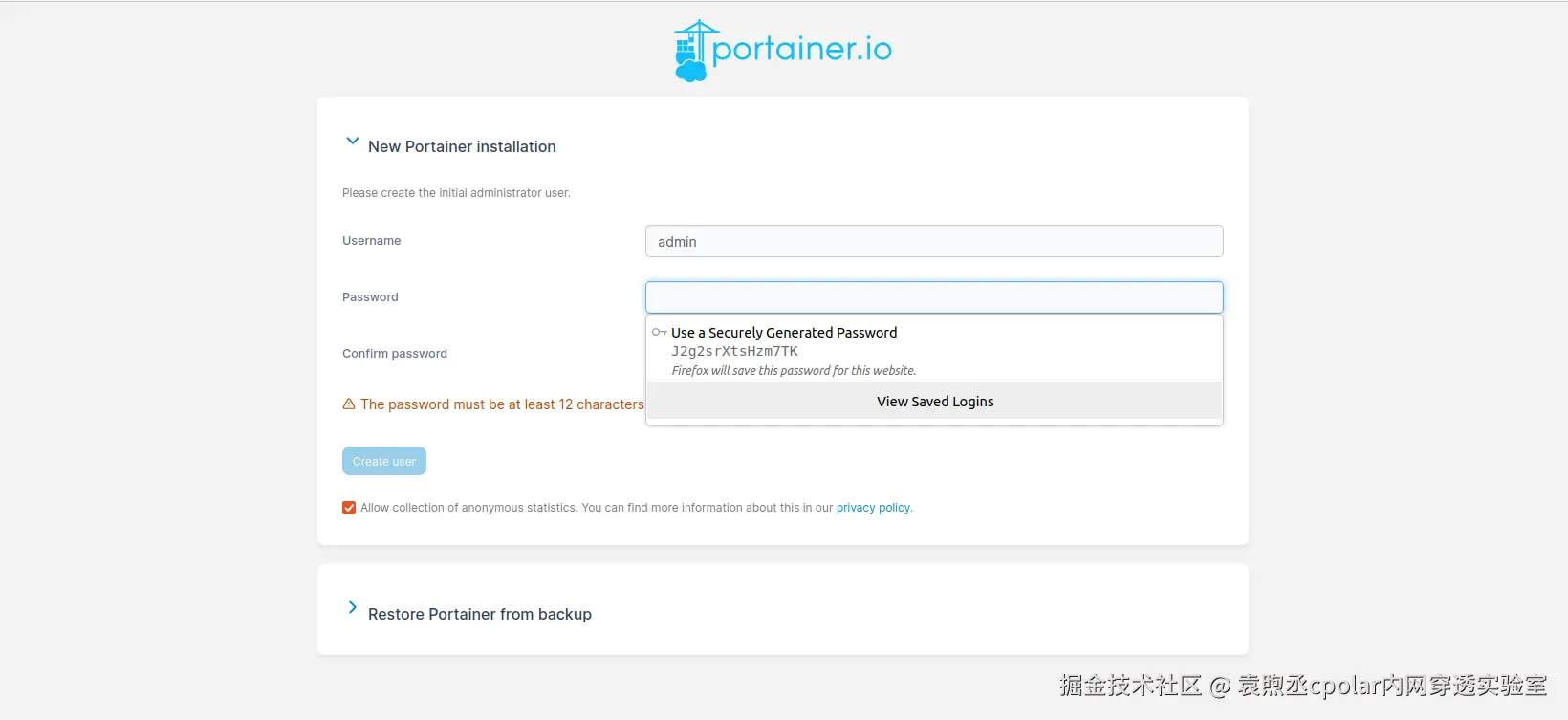Click the 'password must be at least 12 characters' warning
This screenshot has width=1568, height=720.
click(x=502, y=404)
